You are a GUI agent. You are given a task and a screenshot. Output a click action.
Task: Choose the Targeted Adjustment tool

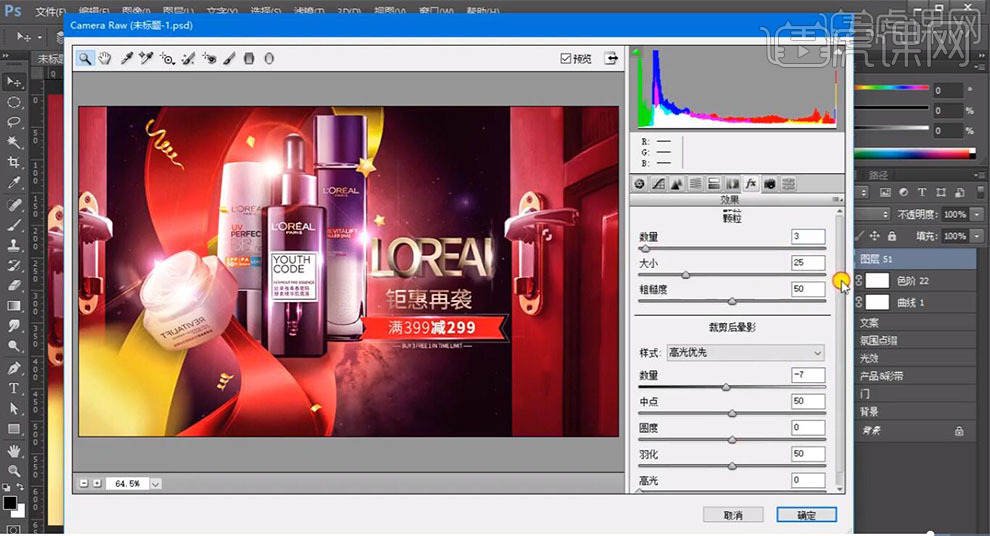tap(167, 59)
